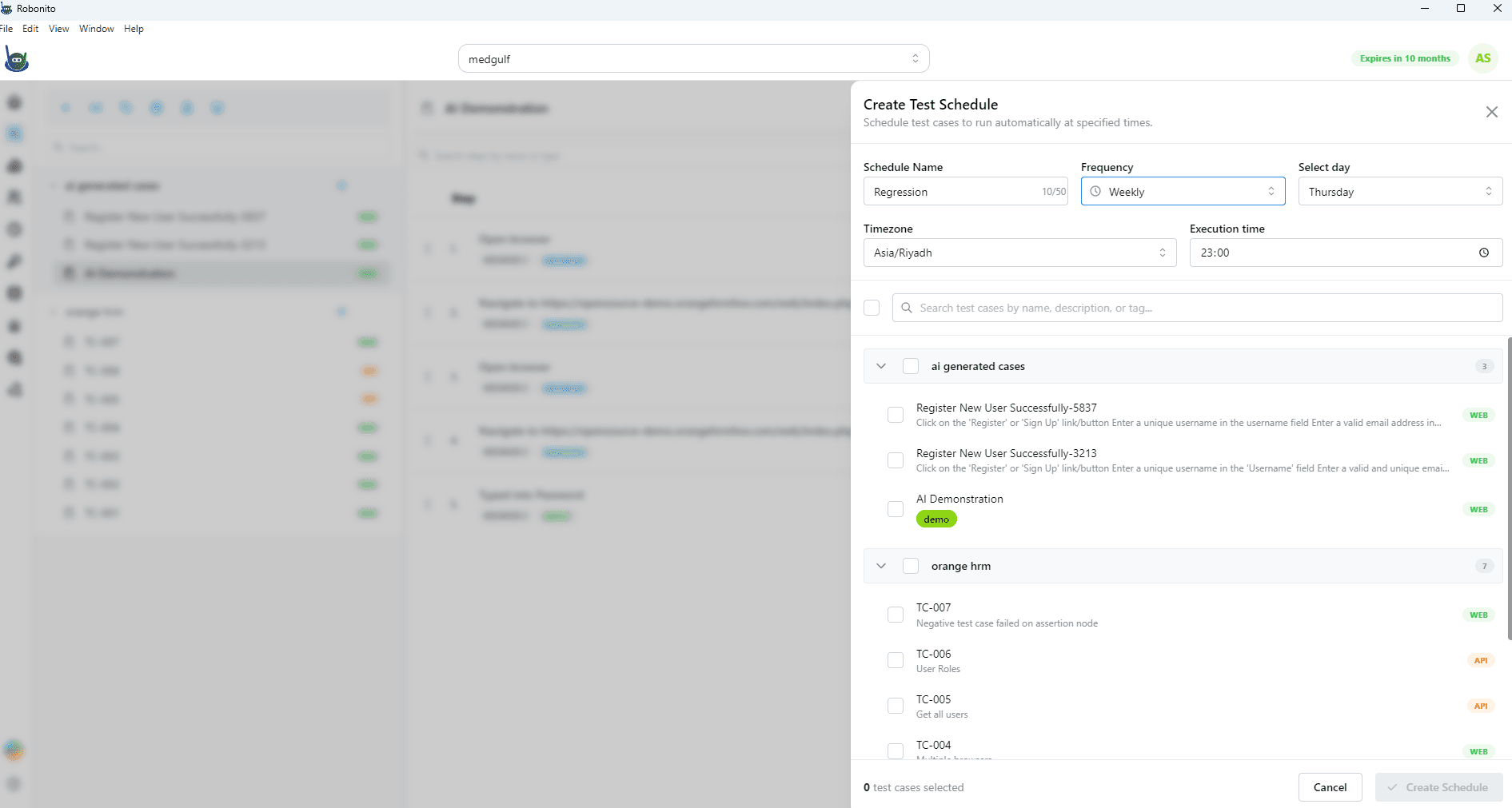Click the Robonito robot logo
This screenshot has width=1512, height=808.
16,59
